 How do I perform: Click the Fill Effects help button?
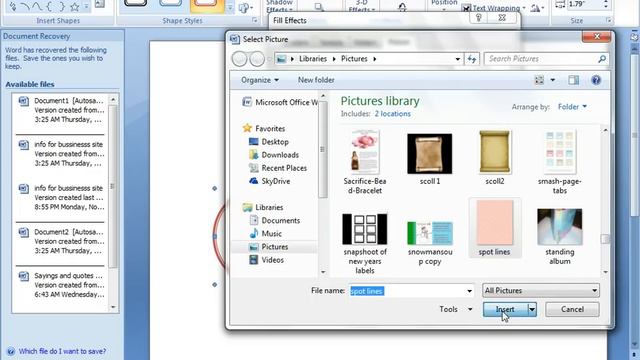(478, 18)
